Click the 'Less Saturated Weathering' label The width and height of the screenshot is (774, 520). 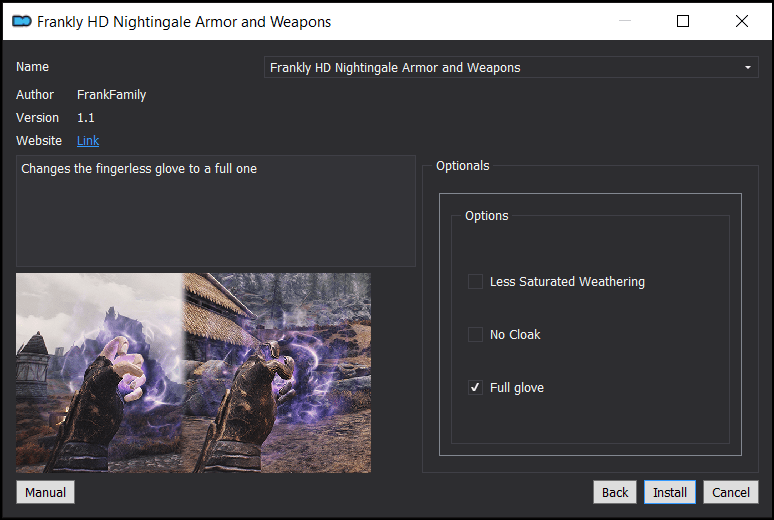click(567, 281)
